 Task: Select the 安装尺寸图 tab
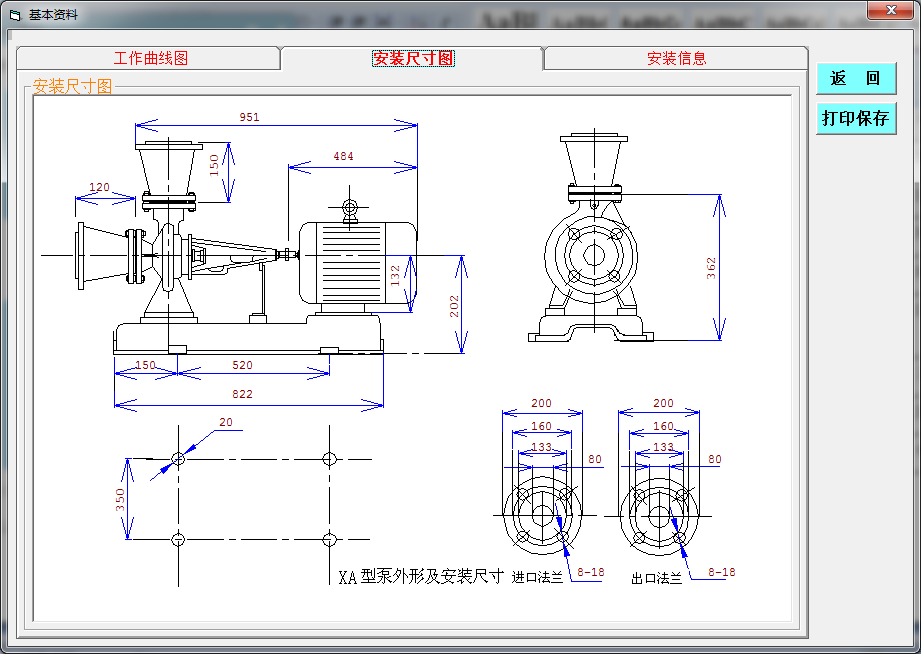(413, 58)
